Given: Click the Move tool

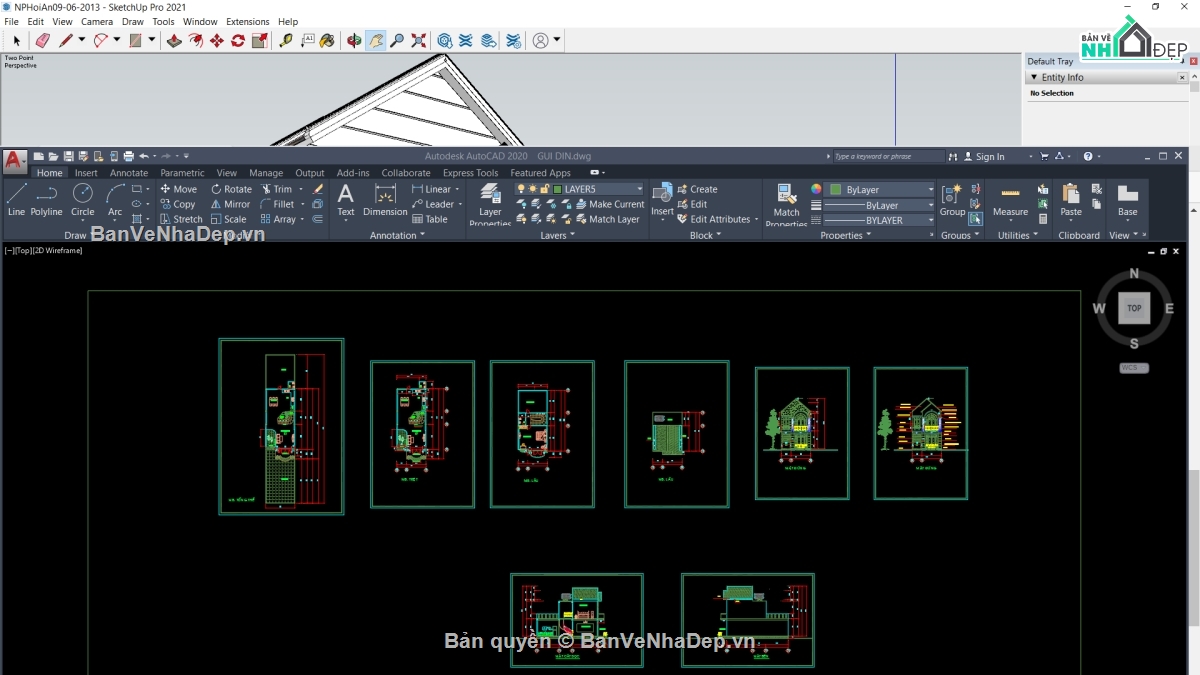Looking at the screenshot, I should [179, 188].
